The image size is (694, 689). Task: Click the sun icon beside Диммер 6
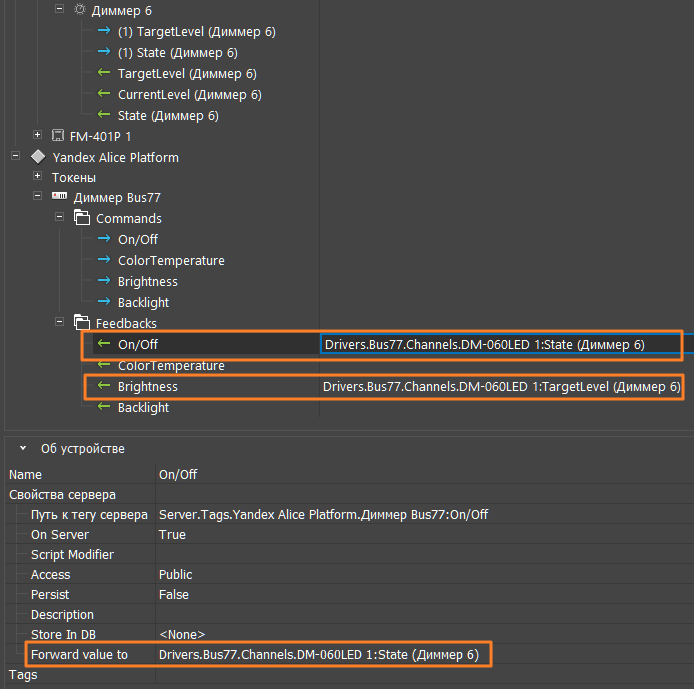[x=80, y=10]
